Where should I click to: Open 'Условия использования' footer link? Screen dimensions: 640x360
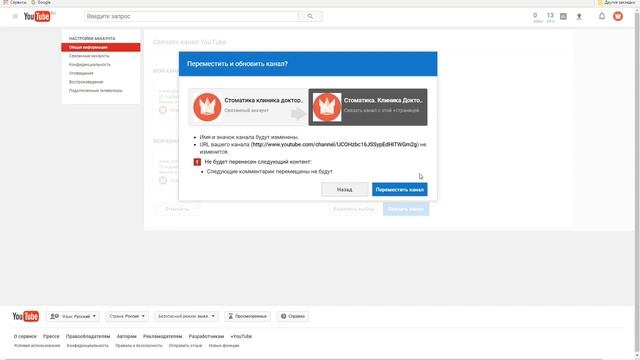point(37,346)
